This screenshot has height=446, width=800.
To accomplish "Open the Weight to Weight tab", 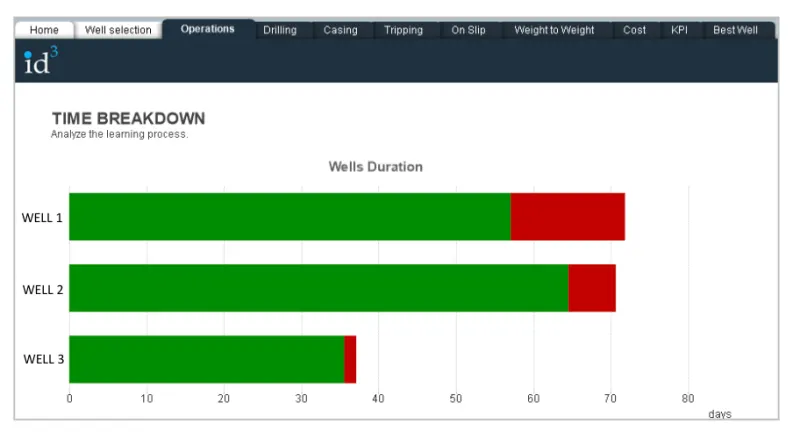I will point(555,30).
